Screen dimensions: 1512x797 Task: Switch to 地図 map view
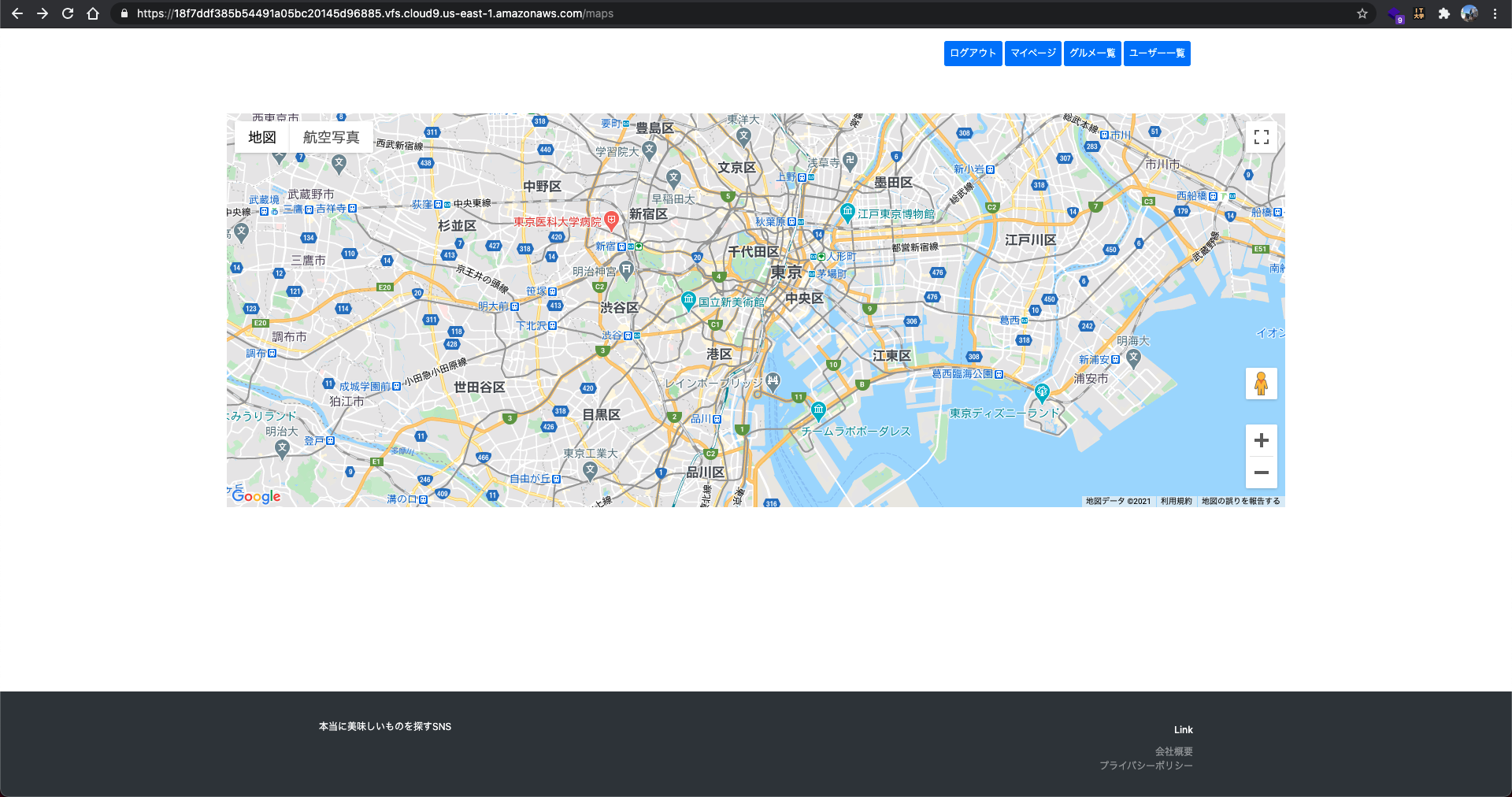261,137
